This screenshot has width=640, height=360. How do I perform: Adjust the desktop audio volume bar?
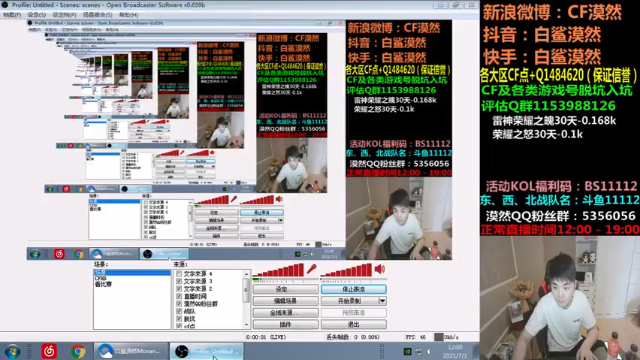tap(347, 271)
